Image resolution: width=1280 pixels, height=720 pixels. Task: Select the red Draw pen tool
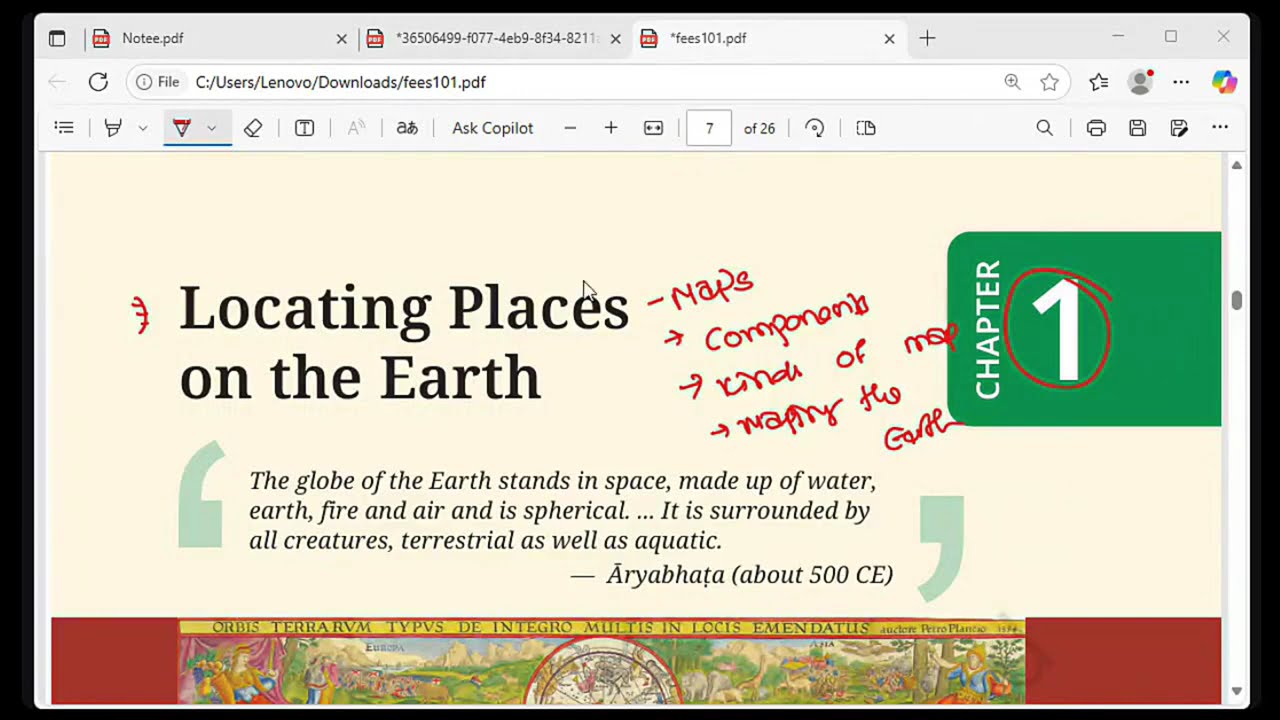click(x=182, y=128)
